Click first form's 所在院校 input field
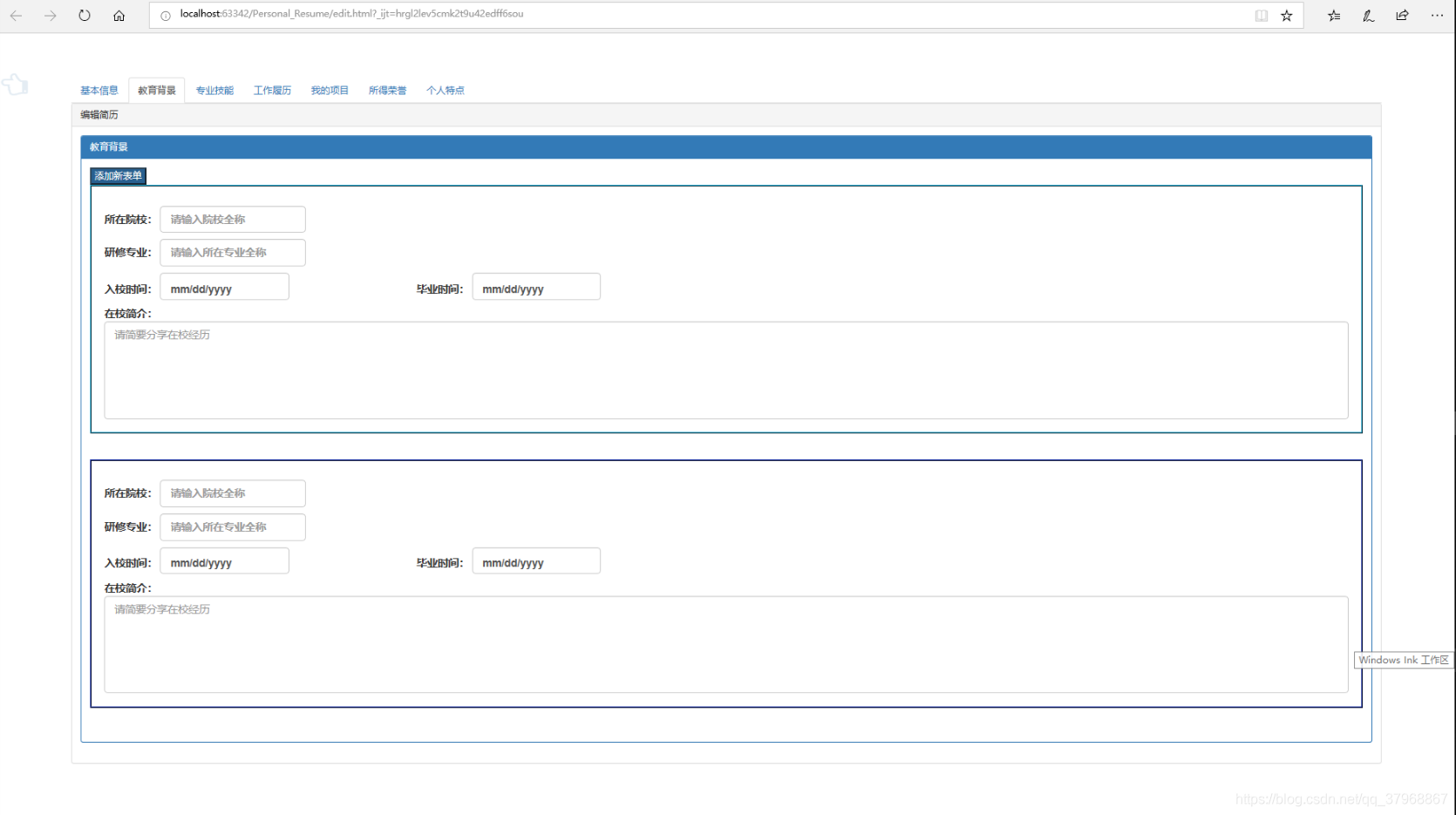 coord(233,220)
